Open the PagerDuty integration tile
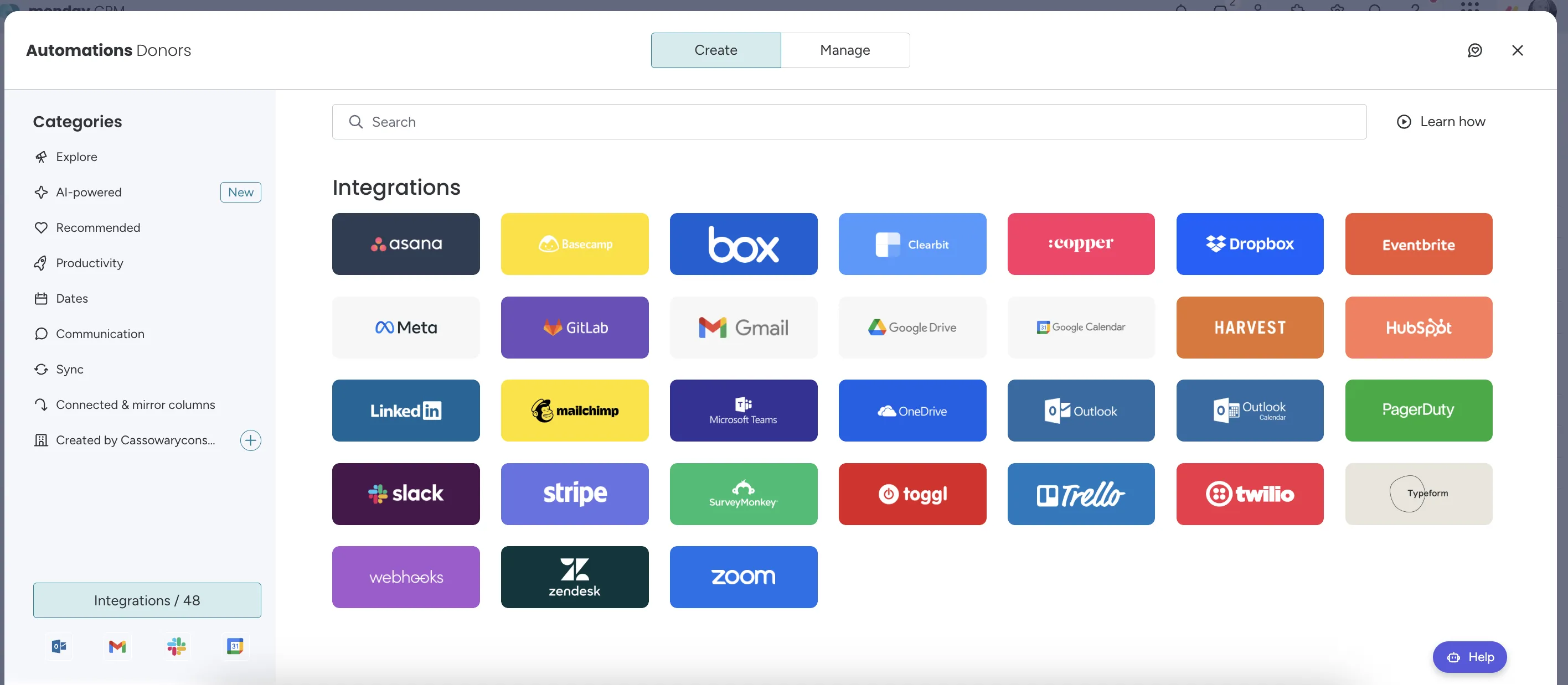Image resolution: width=1568 pixels, height=685 pixels. tap(1419, 411)
